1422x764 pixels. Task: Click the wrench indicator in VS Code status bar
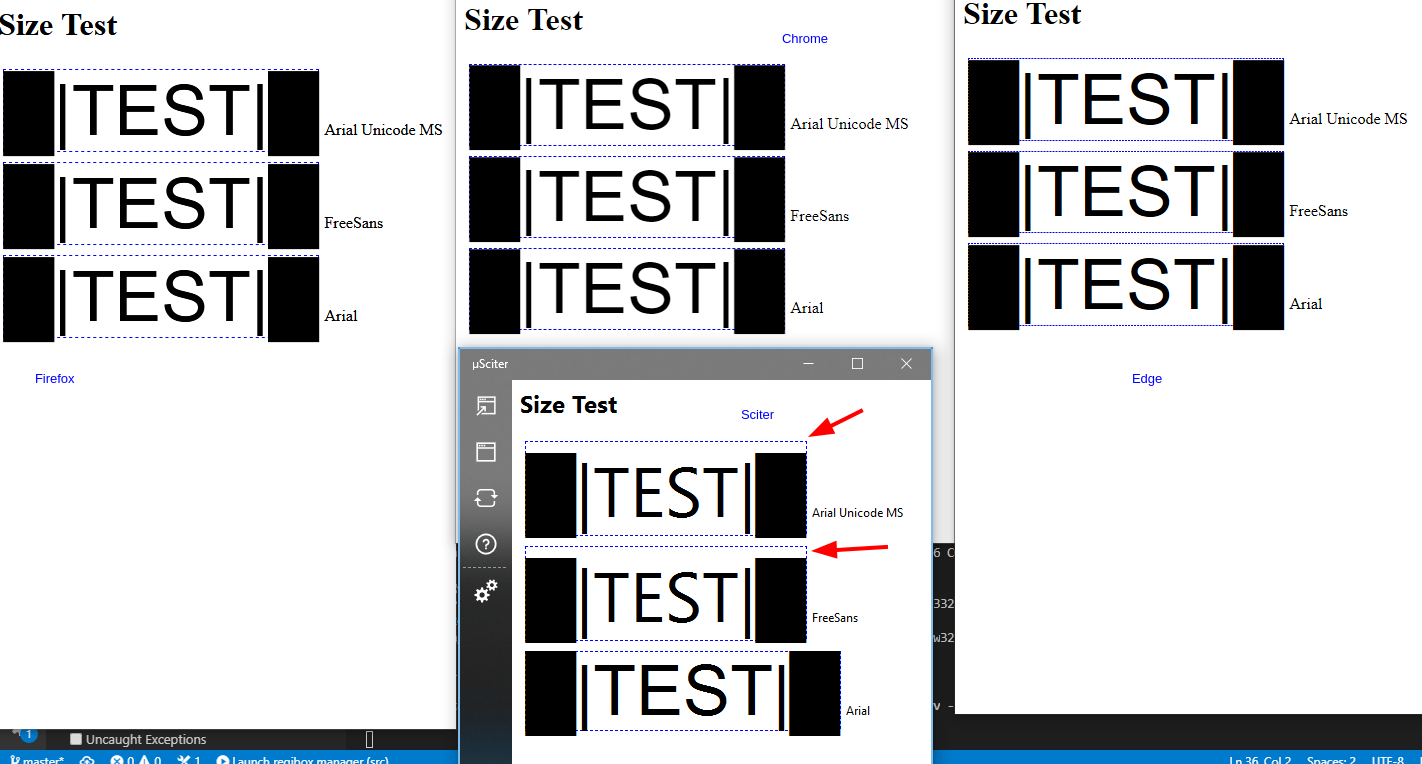(x=187, y=759)
